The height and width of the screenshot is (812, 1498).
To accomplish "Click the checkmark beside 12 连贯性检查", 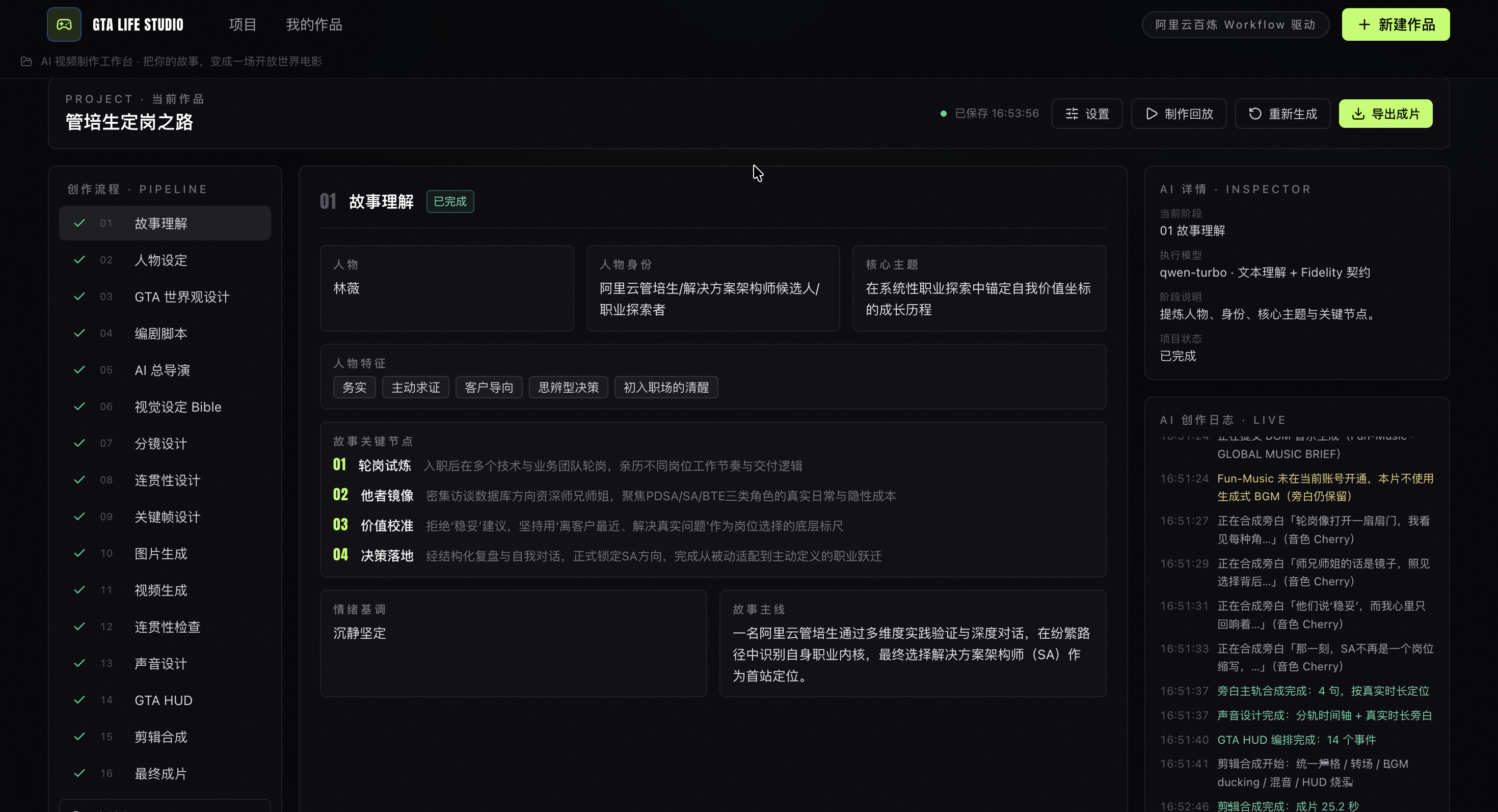I will coord(79,626).
